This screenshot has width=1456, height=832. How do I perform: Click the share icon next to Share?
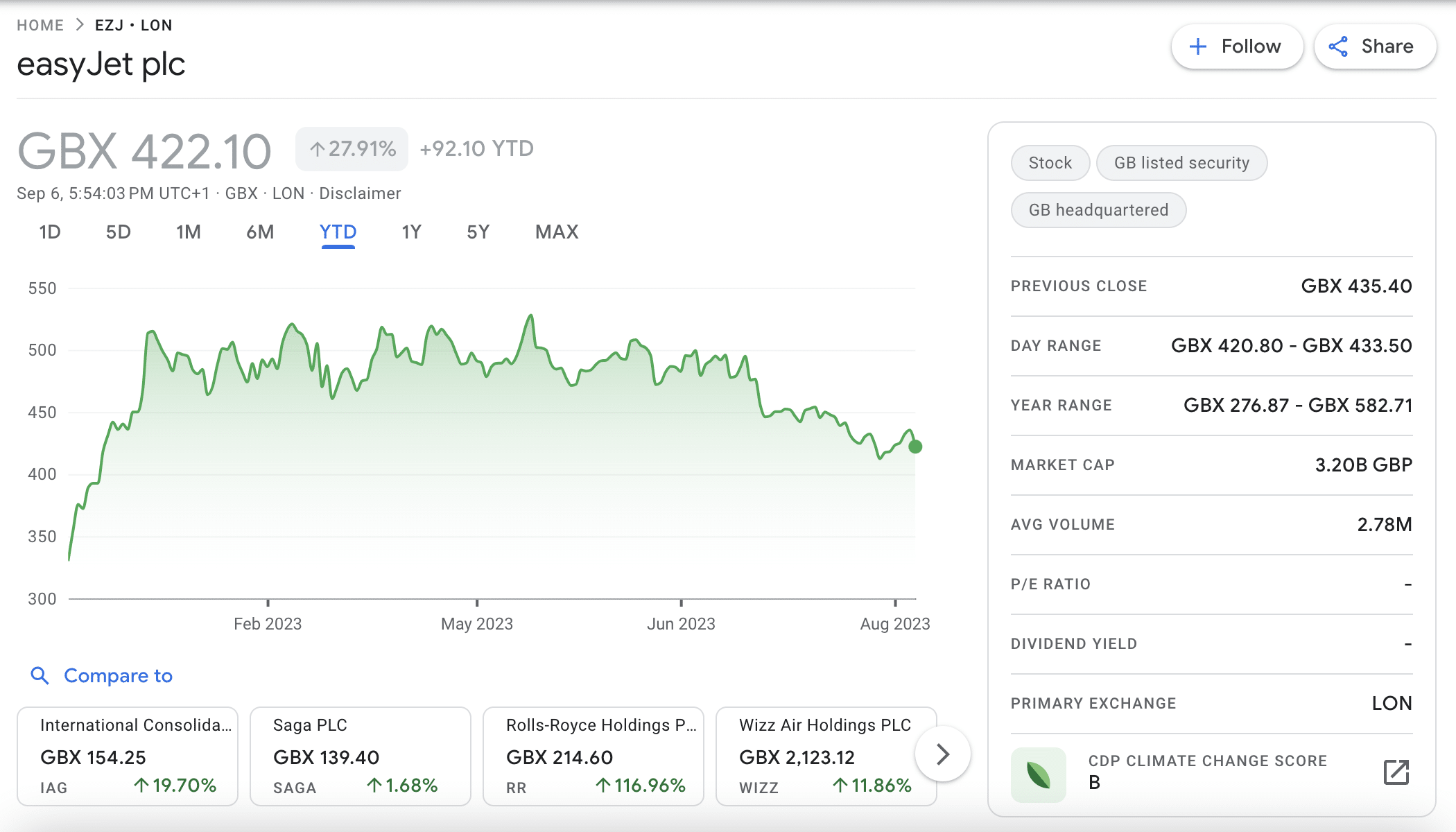[x=1338, y=46]
